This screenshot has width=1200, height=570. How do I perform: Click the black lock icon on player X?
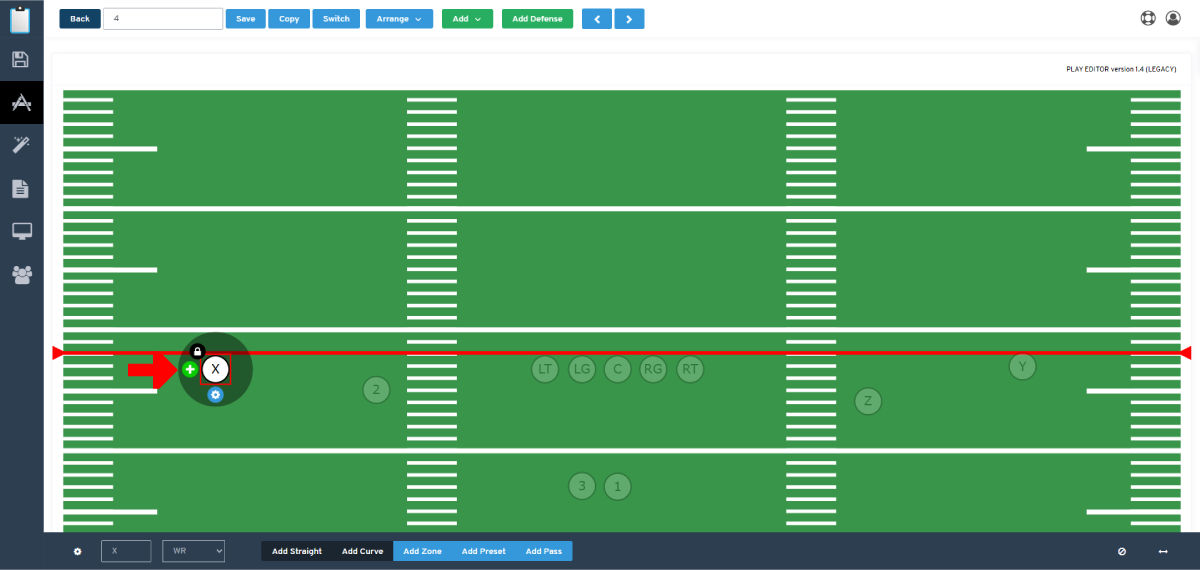click(x=197, y=352)
